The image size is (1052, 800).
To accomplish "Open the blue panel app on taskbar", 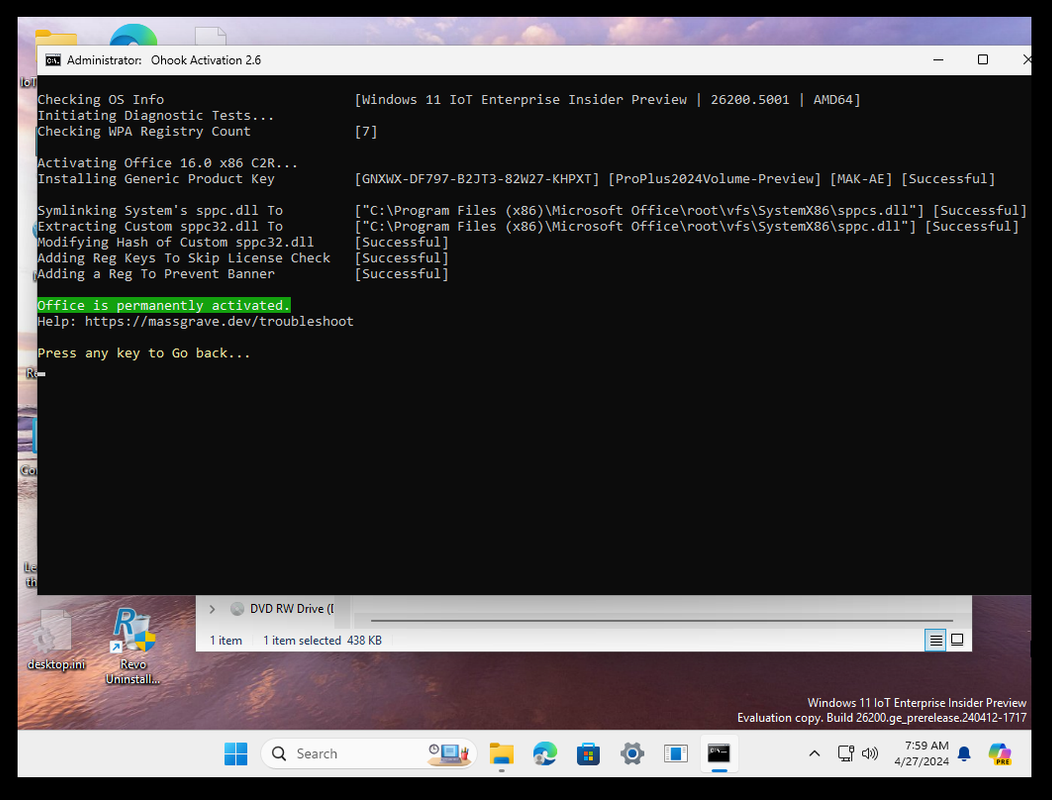I will (676, 754).
